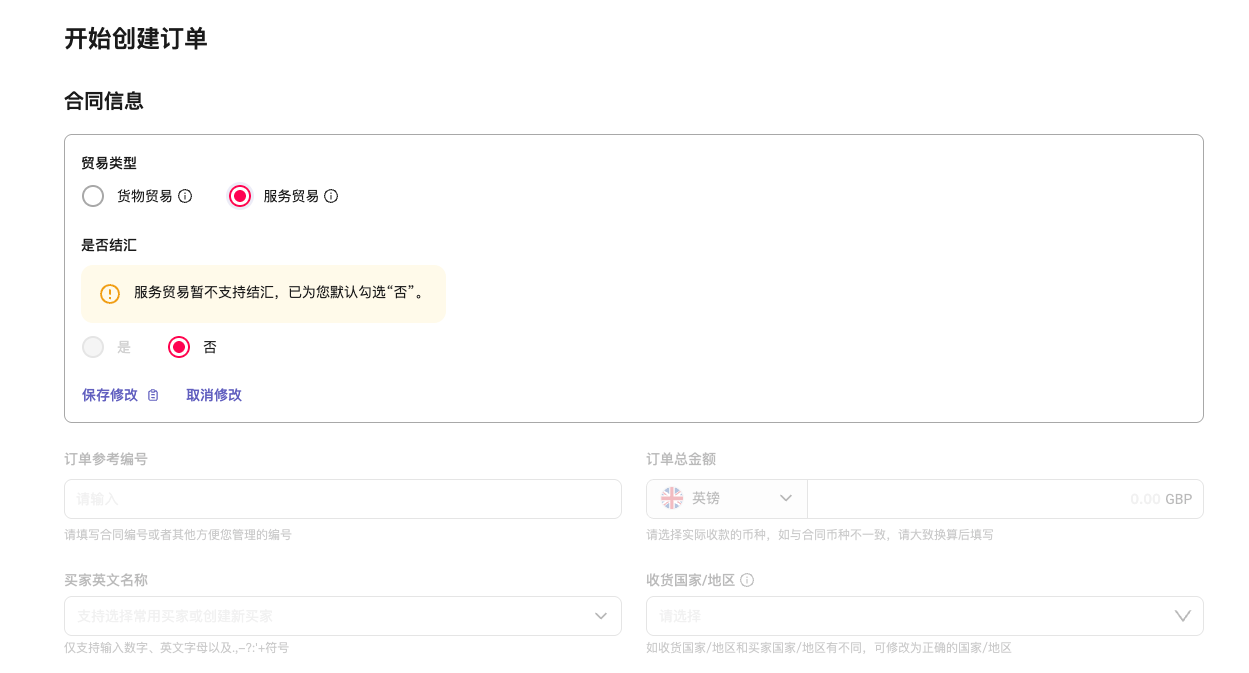
Task: Select the 否 radio option
Action: [x=179, y=347]
